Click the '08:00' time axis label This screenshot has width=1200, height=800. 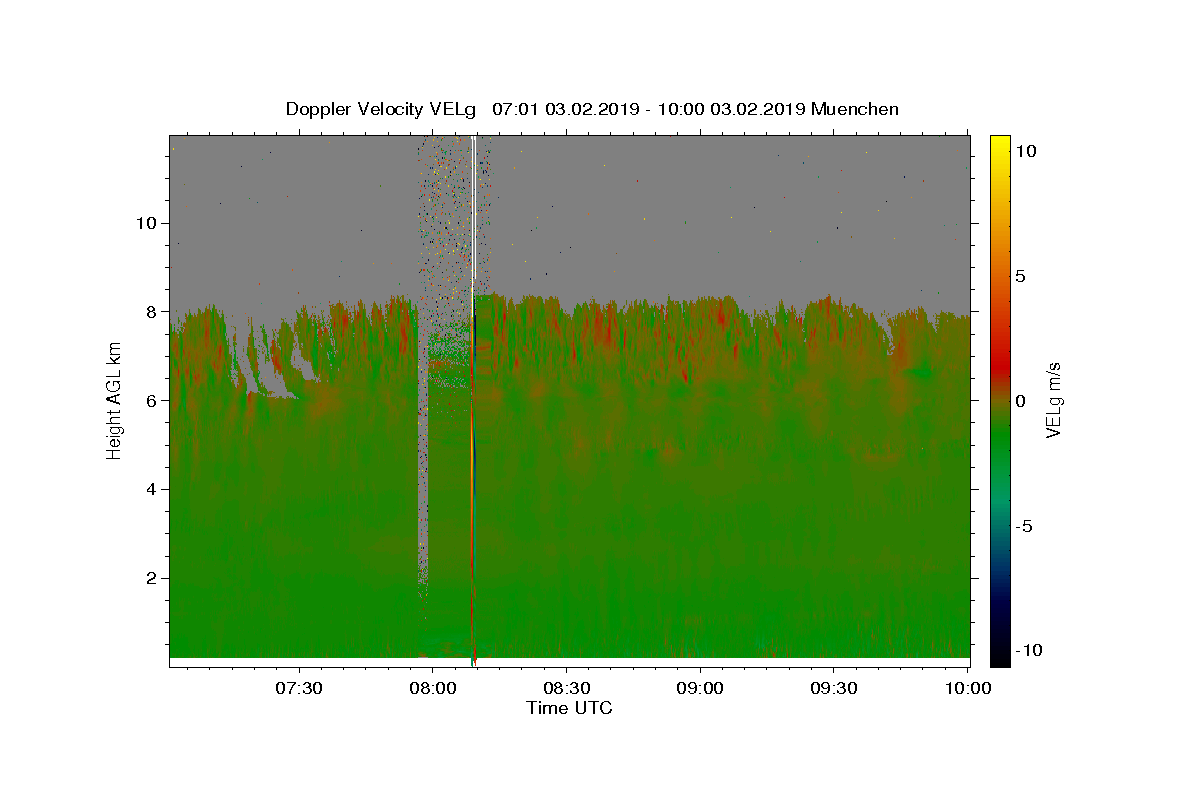[x=433, y=688]
